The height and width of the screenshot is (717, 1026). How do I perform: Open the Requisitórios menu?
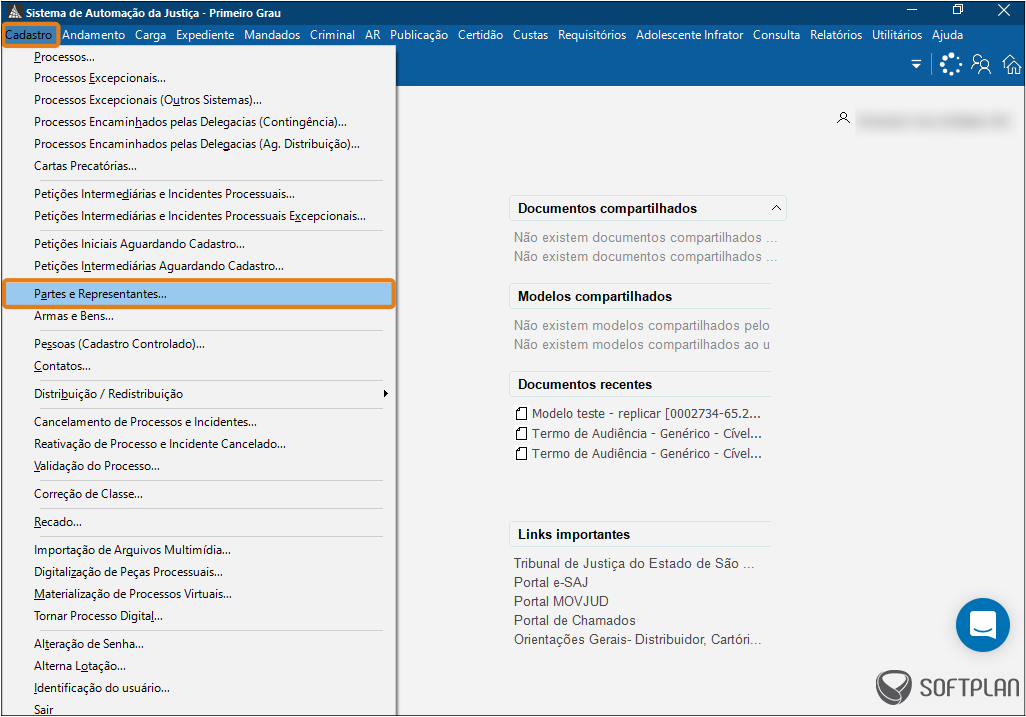point(592,35)
